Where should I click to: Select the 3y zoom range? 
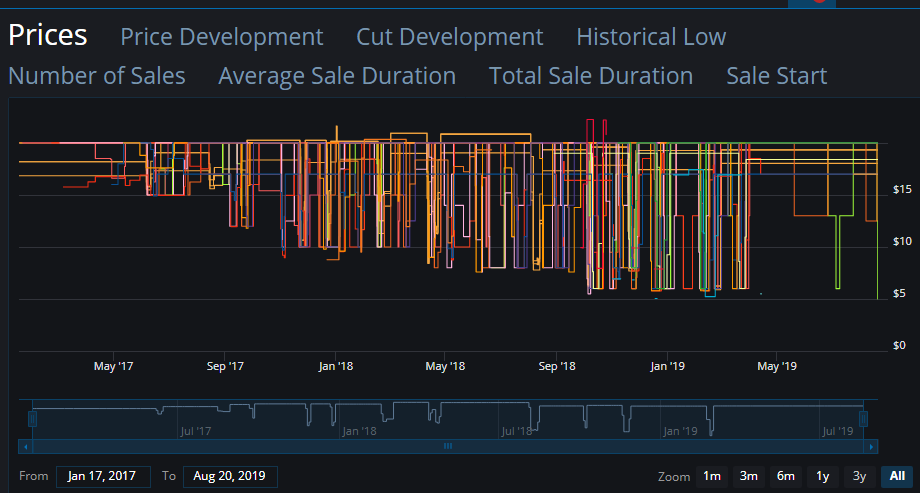point(859,476)
